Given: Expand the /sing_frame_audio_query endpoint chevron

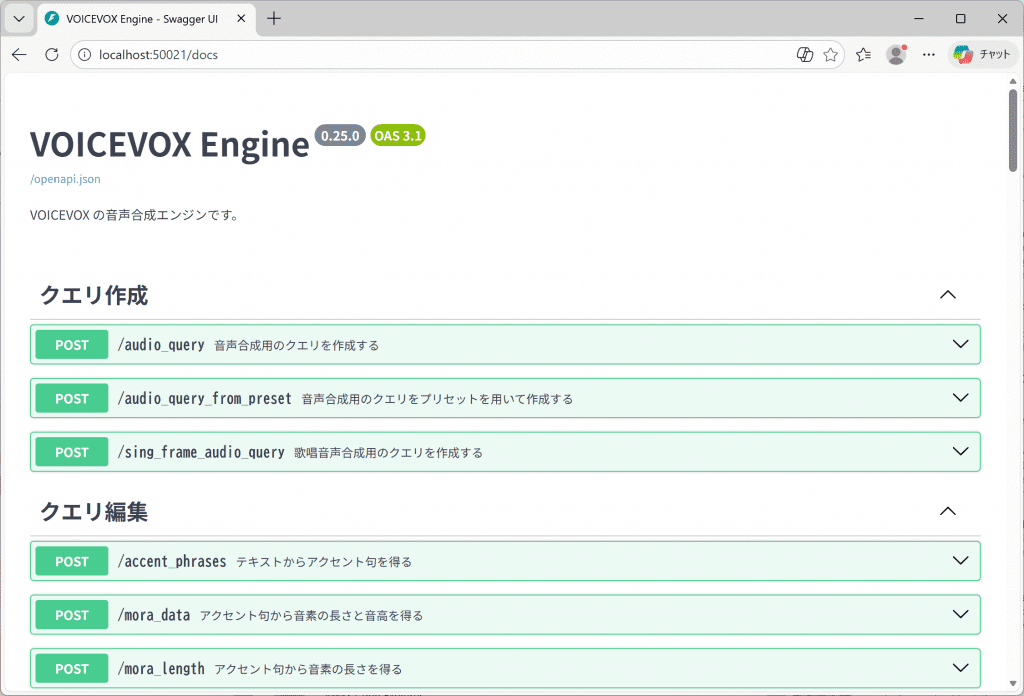Looking at the screenshot, I should pyautogui.click(x=960, y=451).
